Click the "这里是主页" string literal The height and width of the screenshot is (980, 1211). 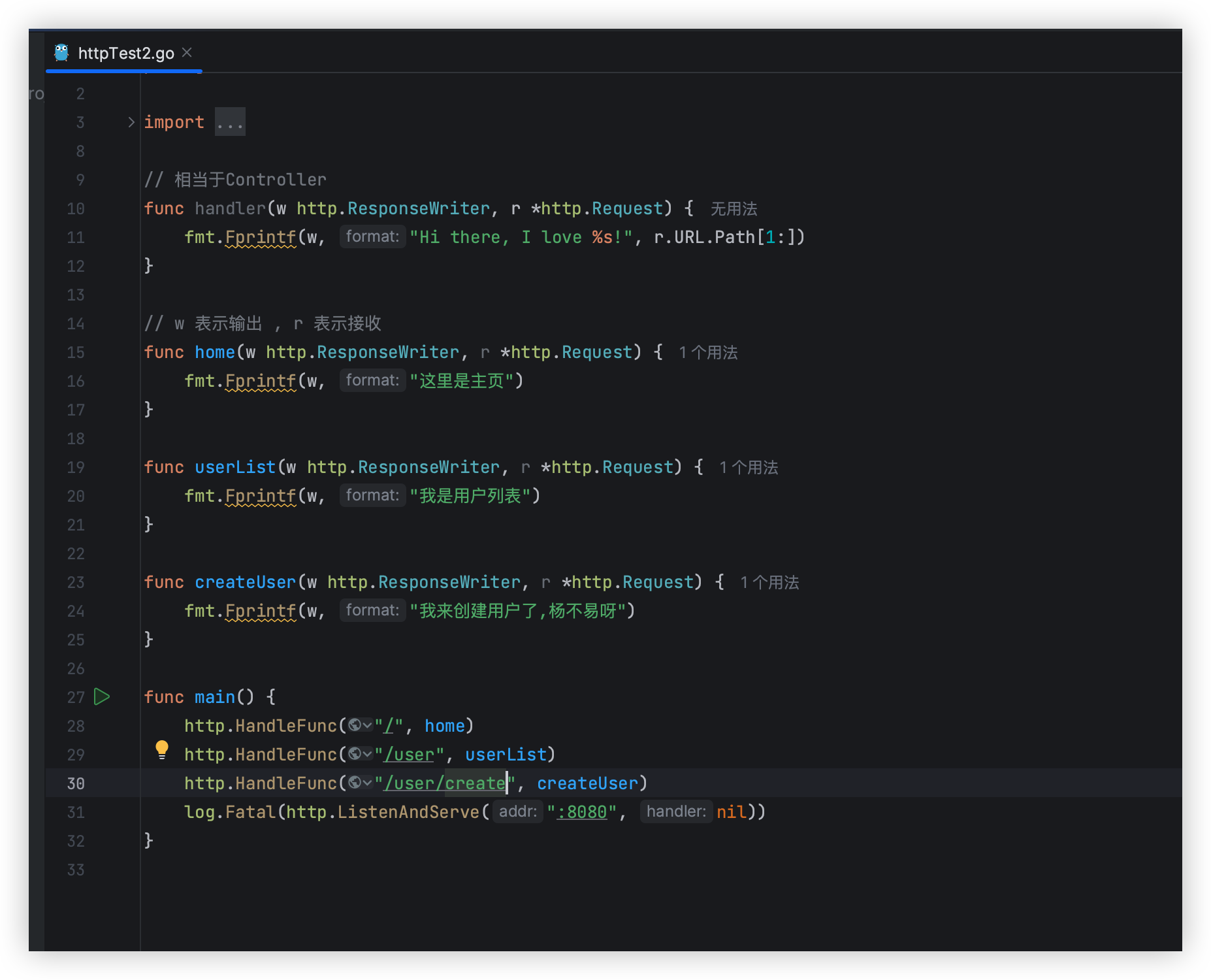pyautogui.click(x=462, y=381)
